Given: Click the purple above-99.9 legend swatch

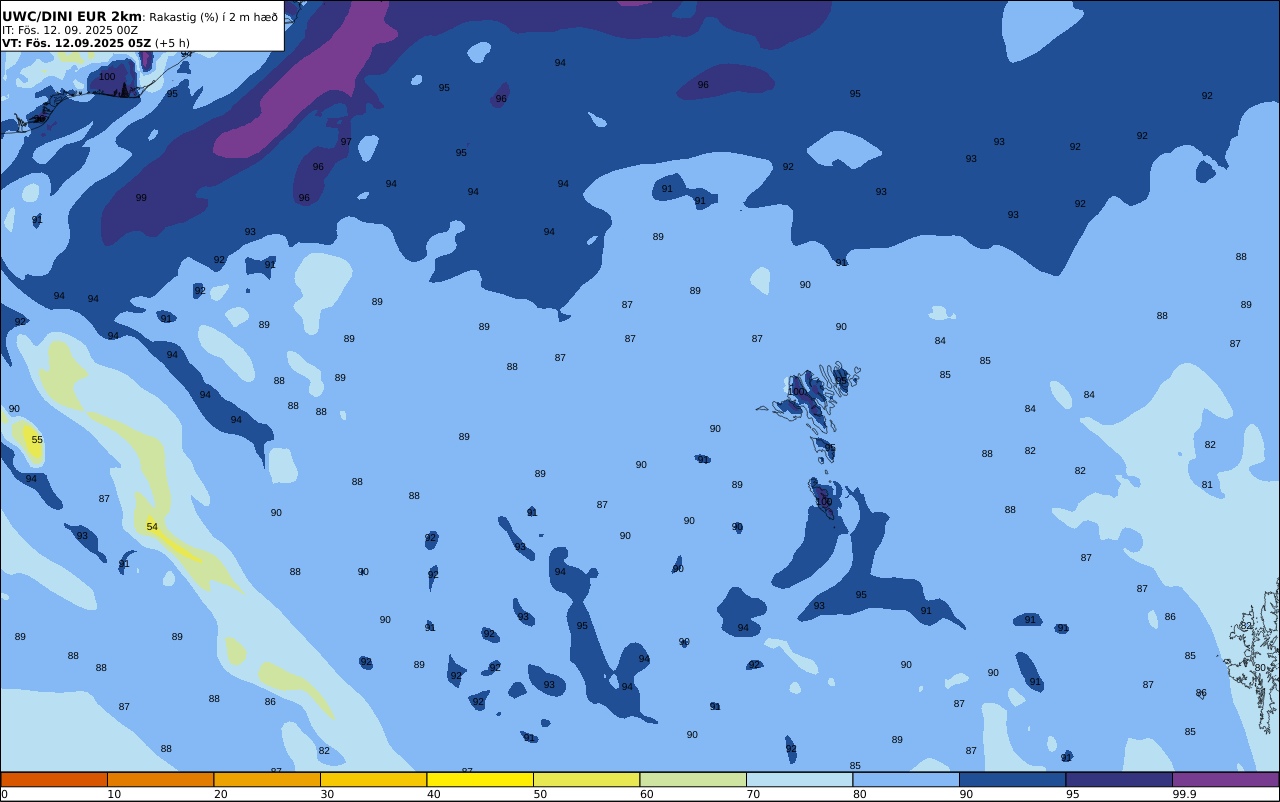Looking at the screenshot, I should tap(1225, 779).
